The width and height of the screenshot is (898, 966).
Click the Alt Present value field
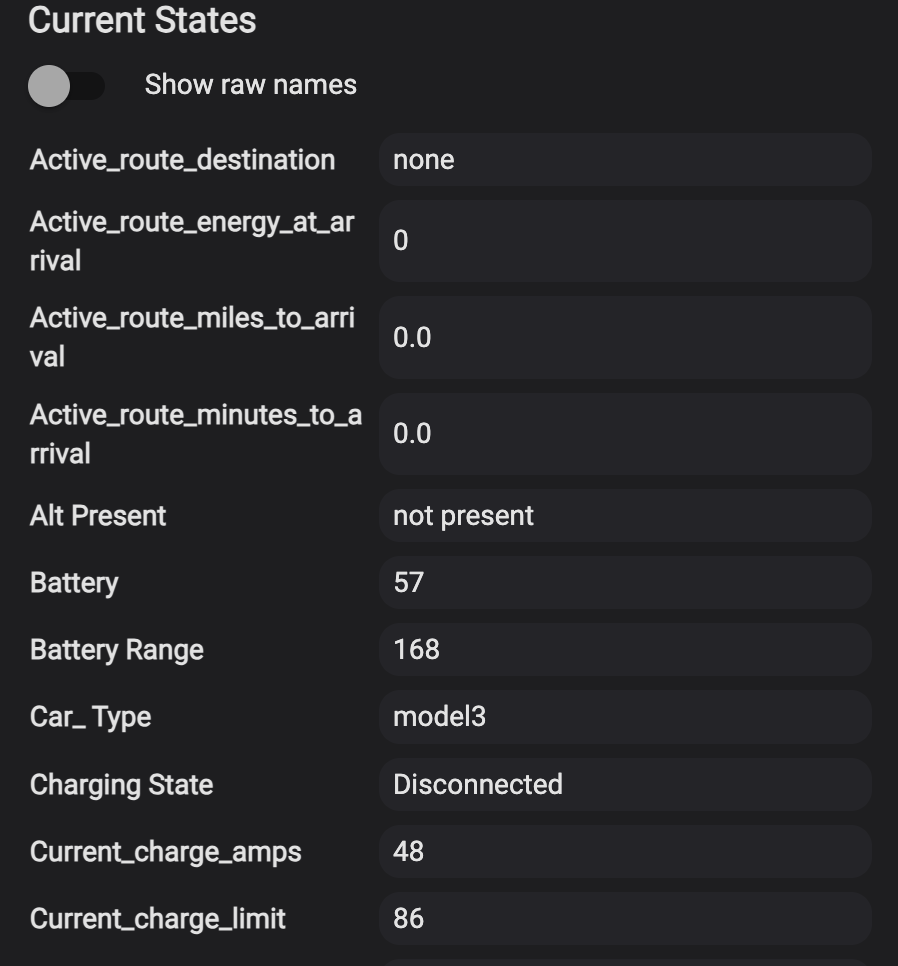(624, 516)
